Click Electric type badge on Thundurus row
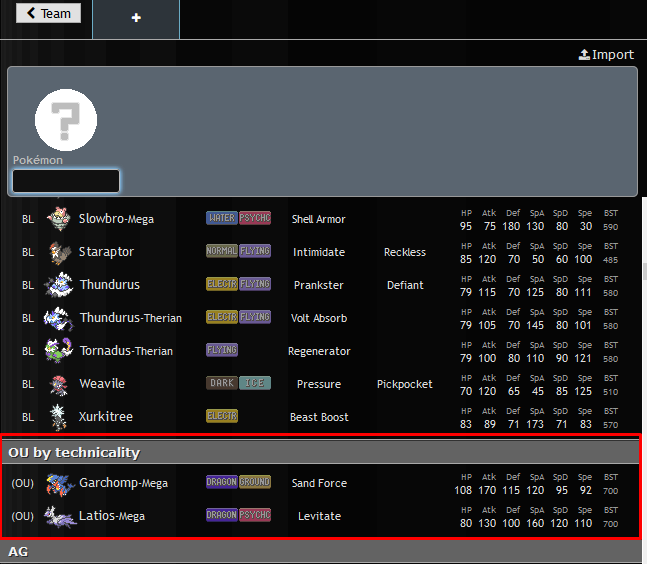 click(222, 284)
